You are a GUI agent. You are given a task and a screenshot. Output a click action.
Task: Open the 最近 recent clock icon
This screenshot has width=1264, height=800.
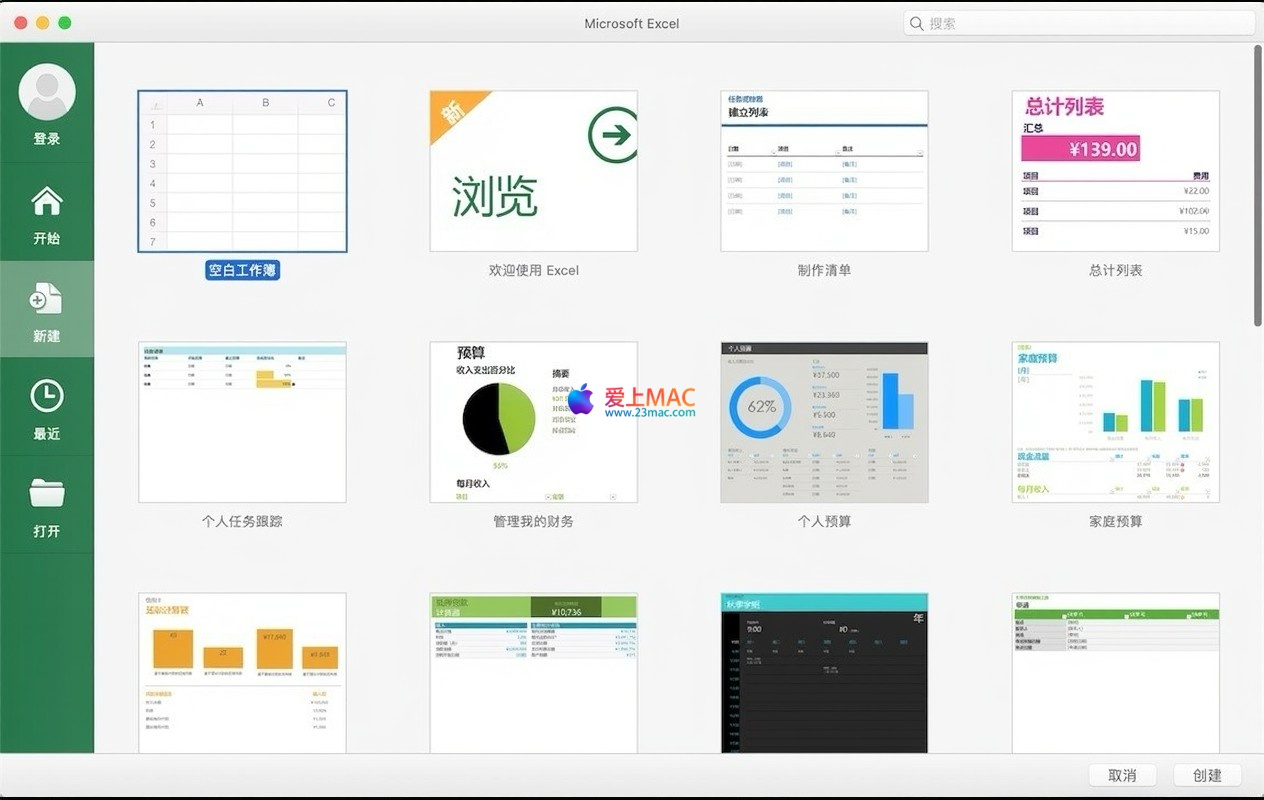pyautogui.click(x=47, y=397)
